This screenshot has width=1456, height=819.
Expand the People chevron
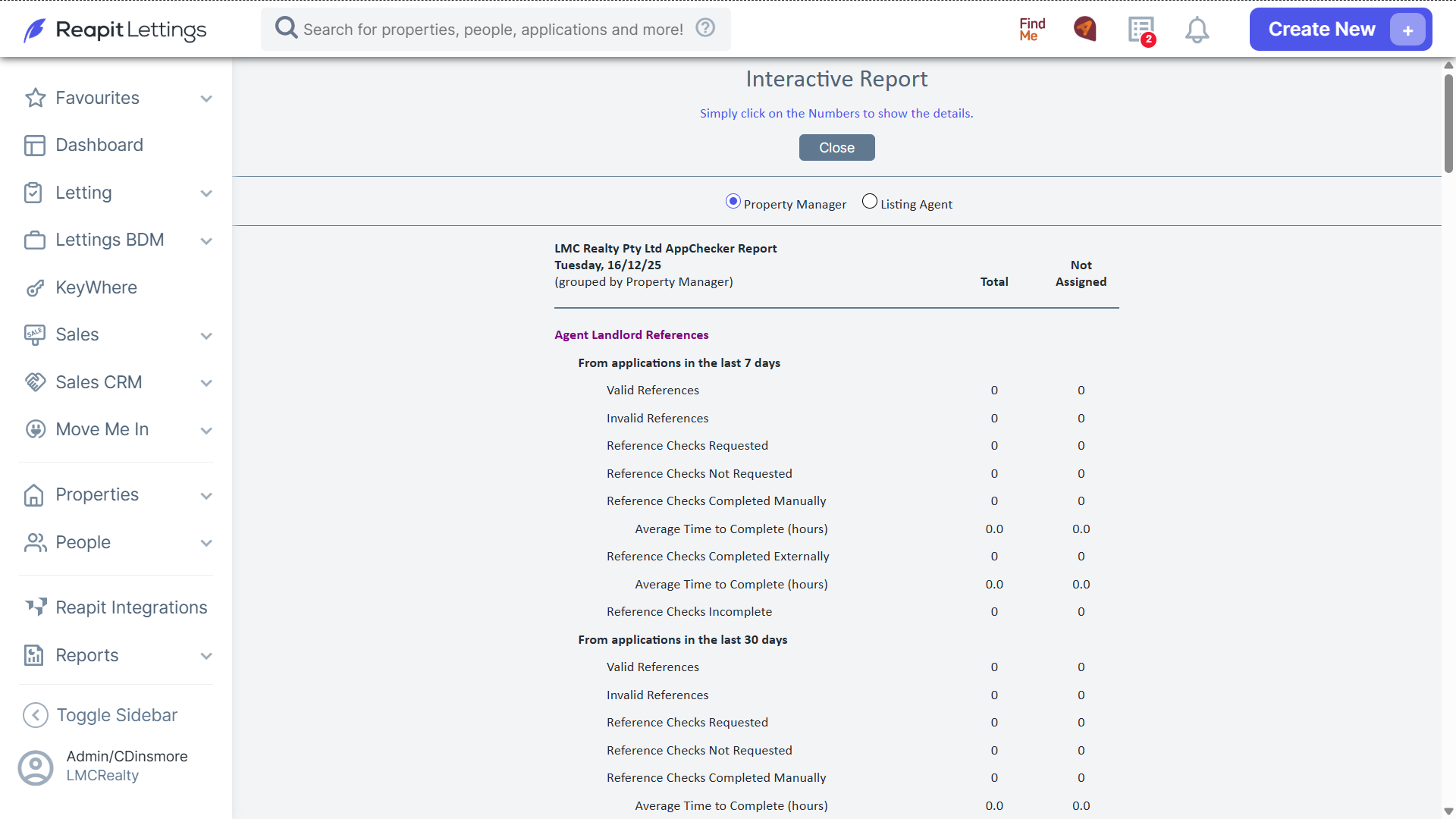206,543
